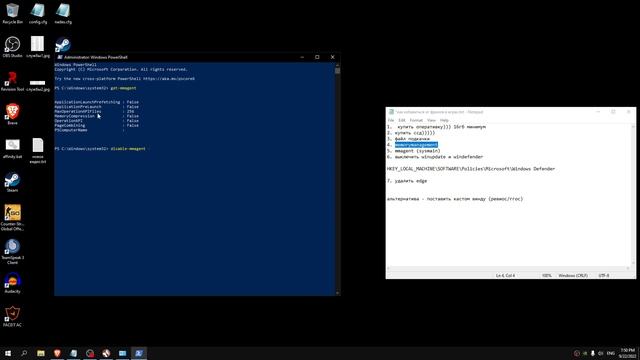Click the HKEY_LOCAL_MACHINE registry path line in Notepad

click(x=471, y=169)
